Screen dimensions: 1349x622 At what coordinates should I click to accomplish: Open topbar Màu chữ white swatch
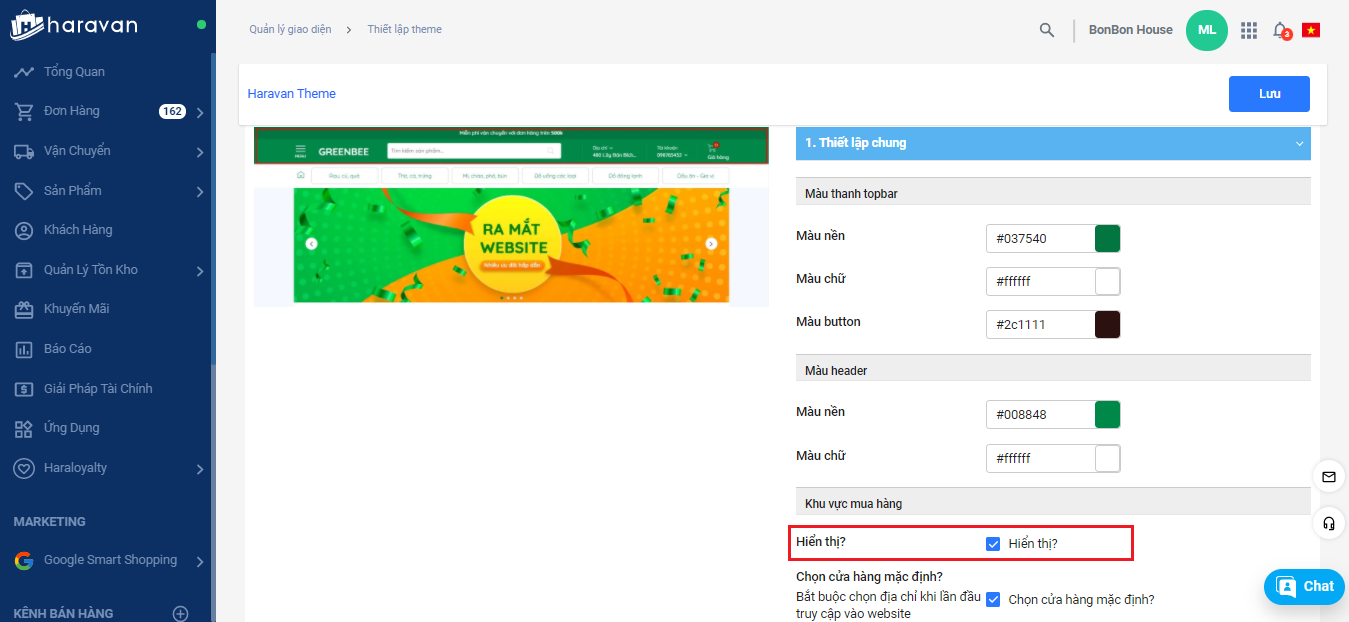(x=1107, y=282)
